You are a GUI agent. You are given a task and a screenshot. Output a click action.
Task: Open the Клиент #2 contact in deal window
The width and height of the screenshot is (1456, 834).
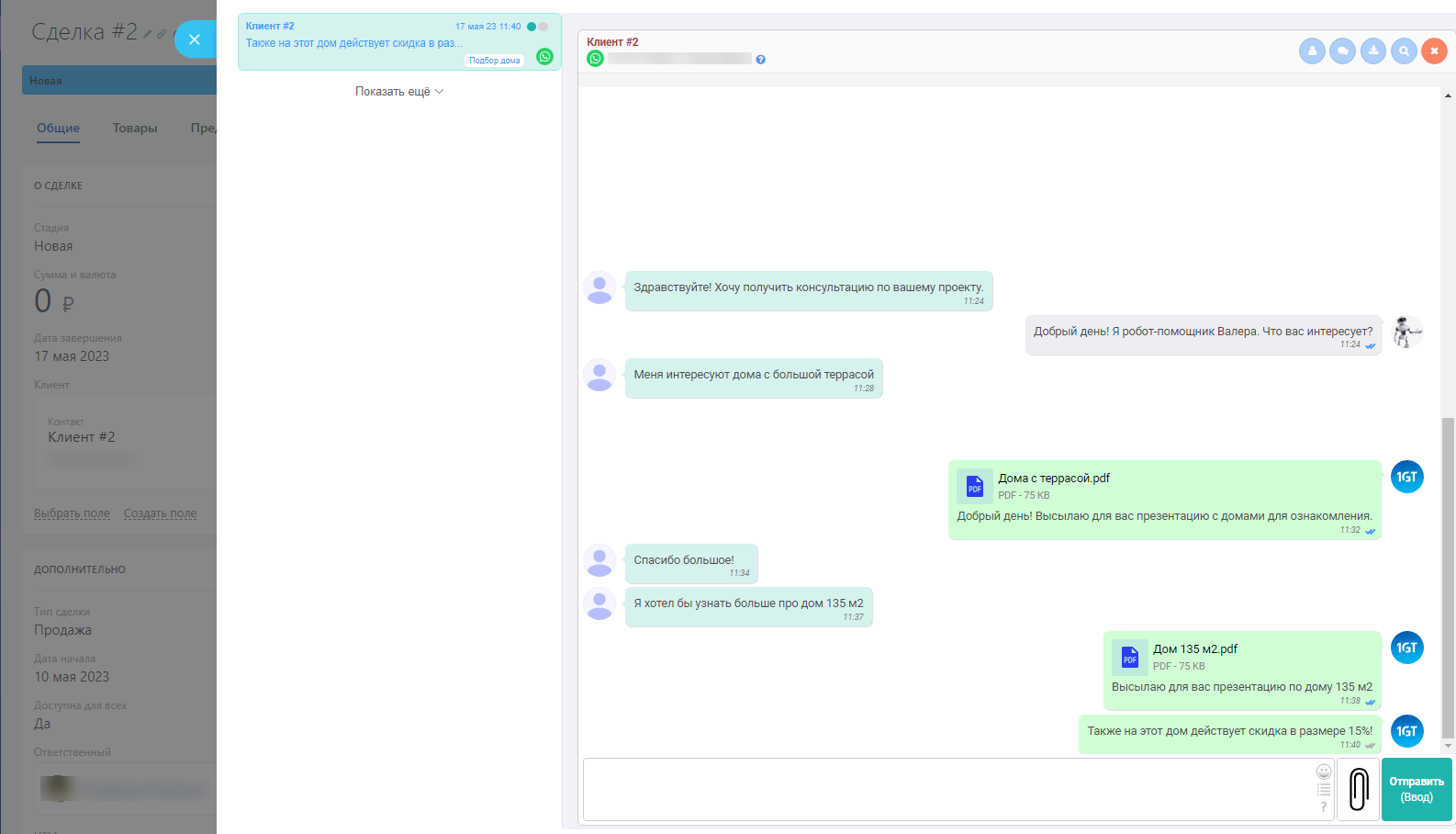pos(82,437)
